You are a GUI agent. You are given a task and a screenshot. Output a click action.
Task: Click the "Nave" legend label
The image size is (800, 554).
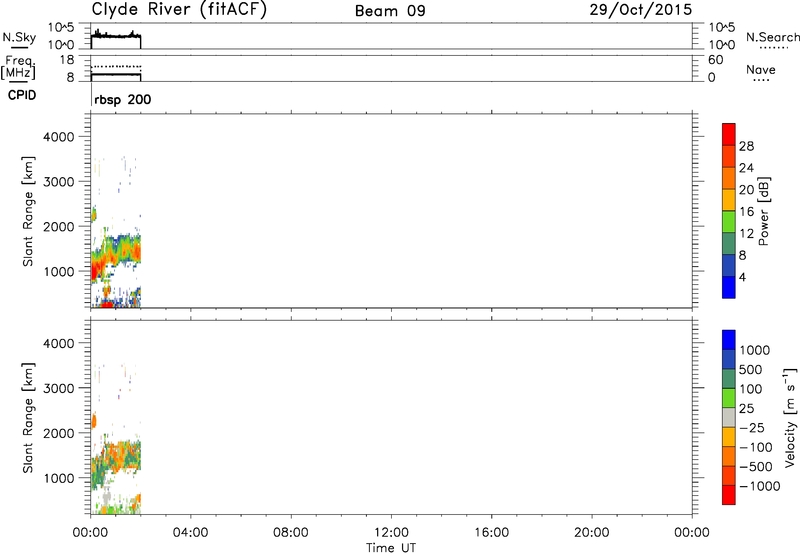point(761,70)
